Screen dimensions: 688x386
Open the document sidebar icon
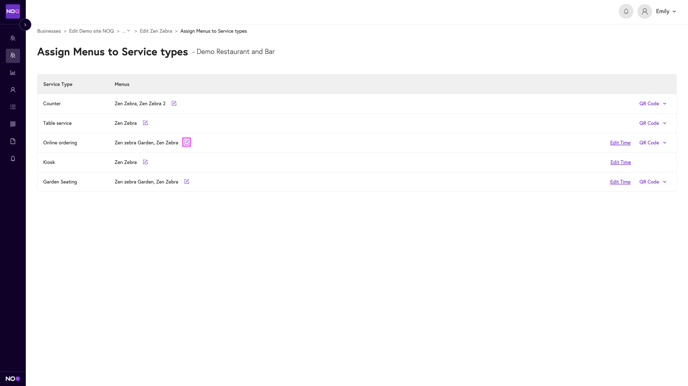point(13,141)
